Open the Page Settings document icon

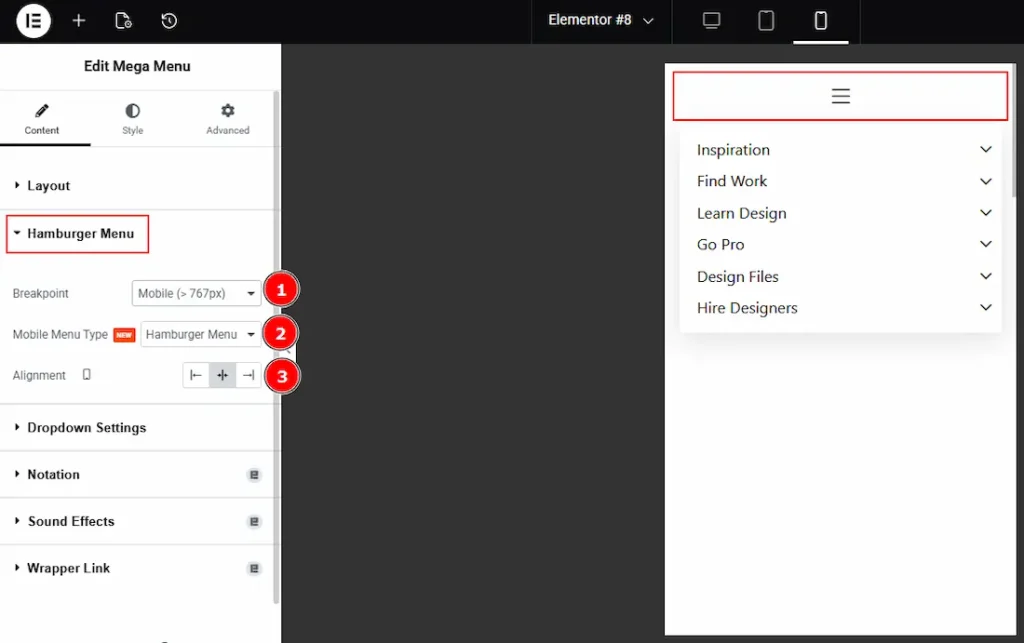(123, 20)
